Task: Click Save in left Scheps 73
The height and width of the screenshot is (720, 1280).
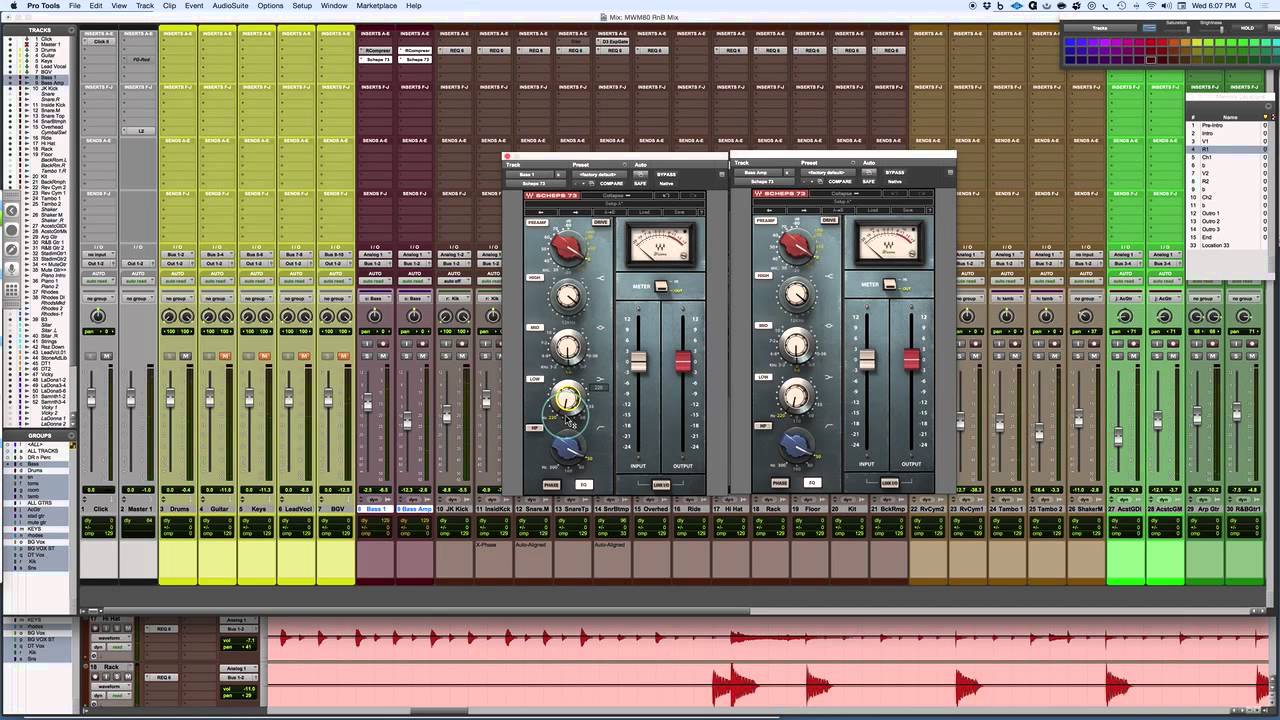Action: [x=682, y=212]
